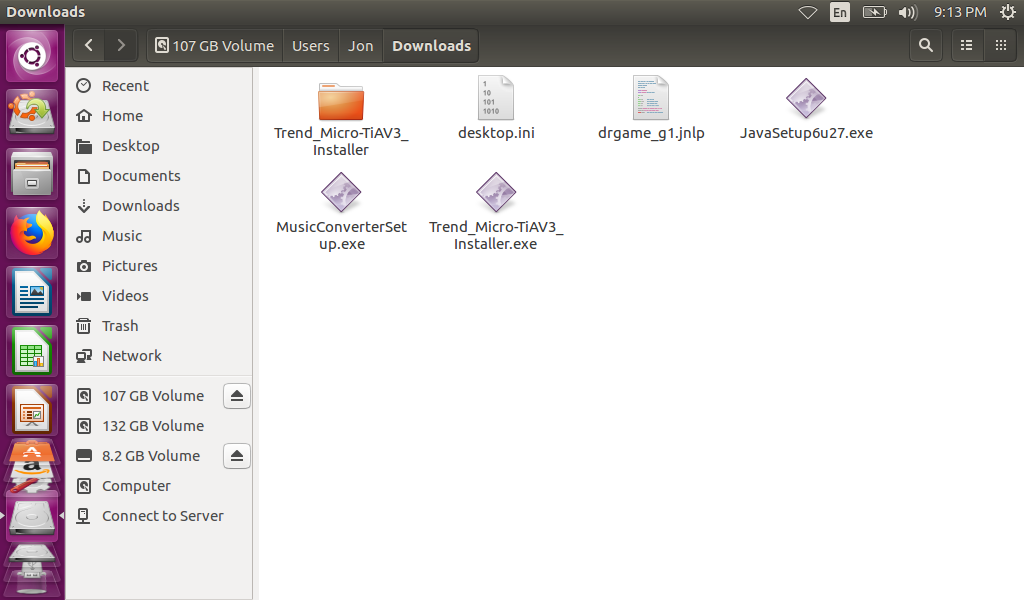Eject the 107 GB Volume
Viewport: 1024px width, 600px height.
pyautogui.click(x=236, y=396)
